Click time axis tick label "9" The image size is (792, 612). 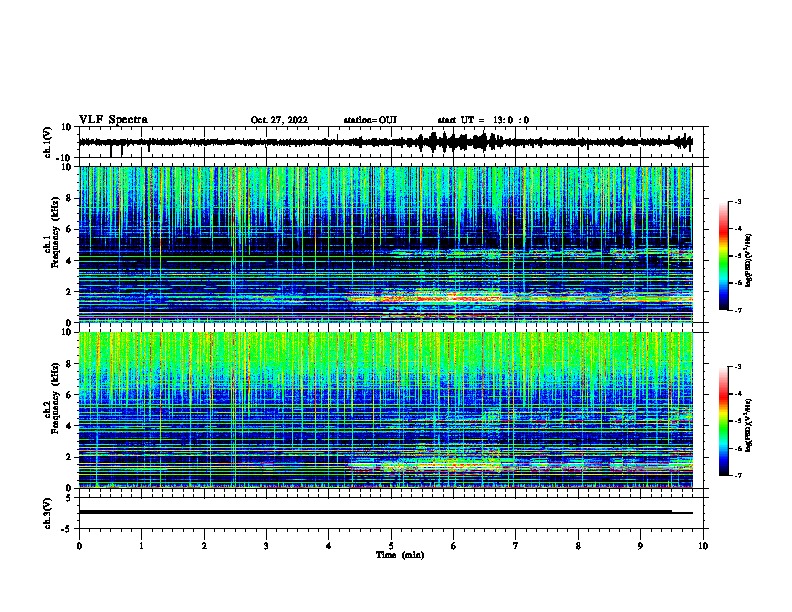[640, 546]
